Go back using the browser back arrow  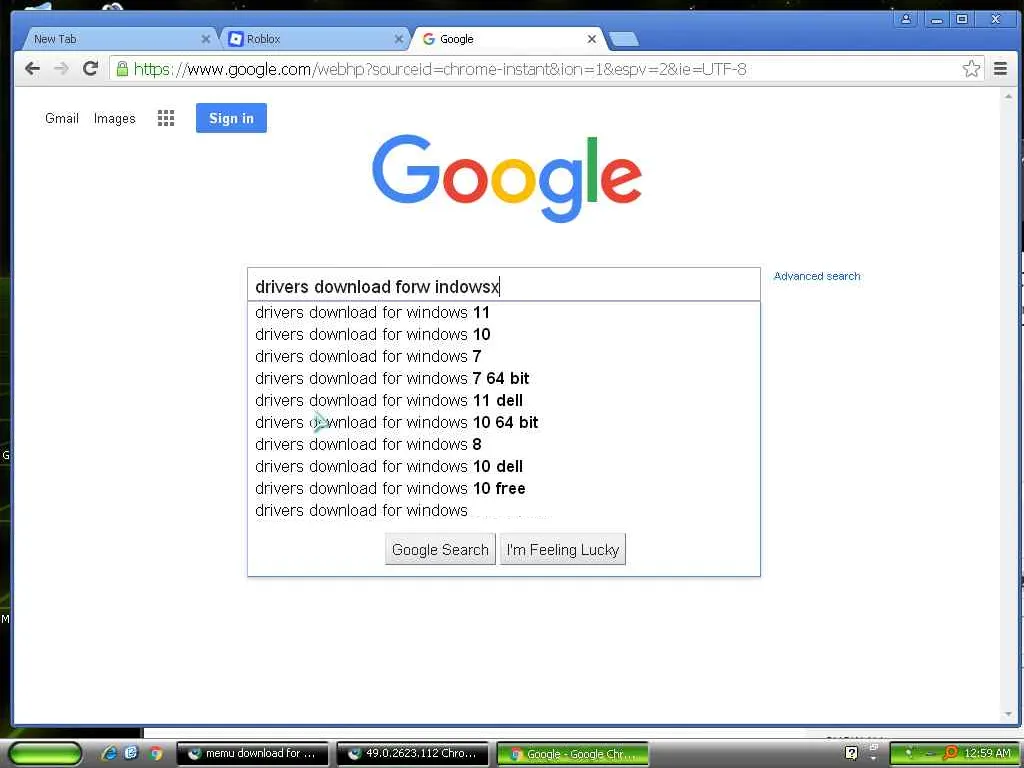pyautogui.click(x=32, y=69)
